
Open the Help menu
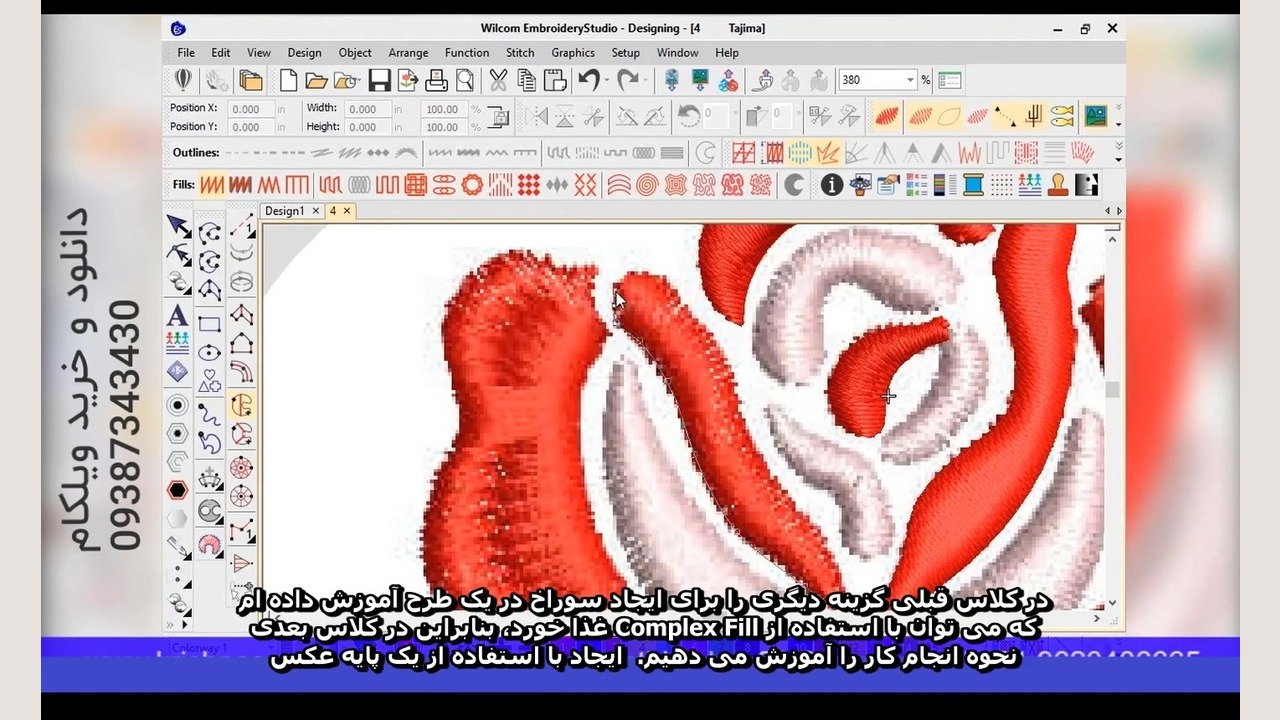[727, 53]
